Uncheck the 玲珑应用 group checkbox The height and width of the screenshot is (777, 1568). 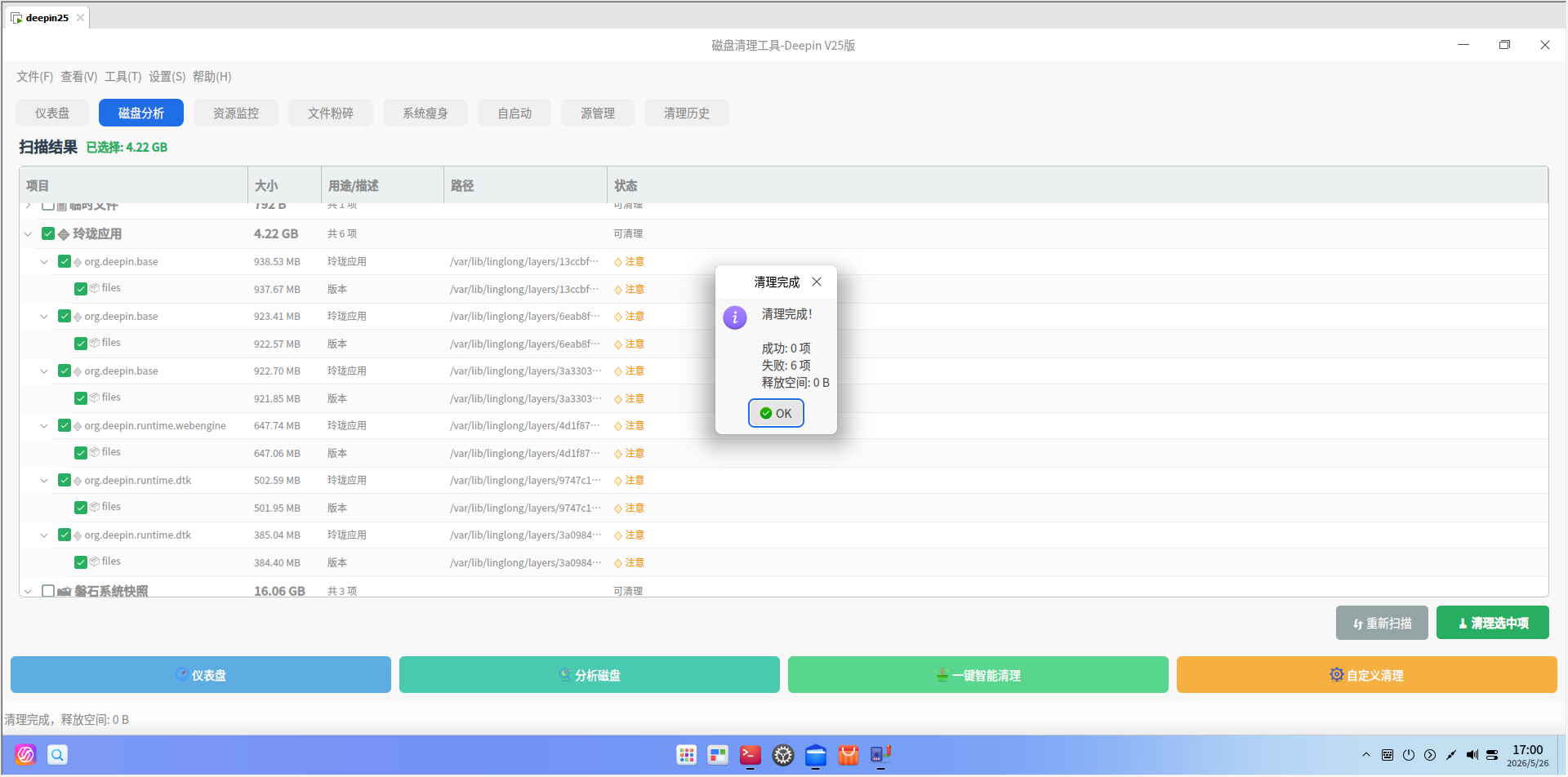[x=48, y=233]
